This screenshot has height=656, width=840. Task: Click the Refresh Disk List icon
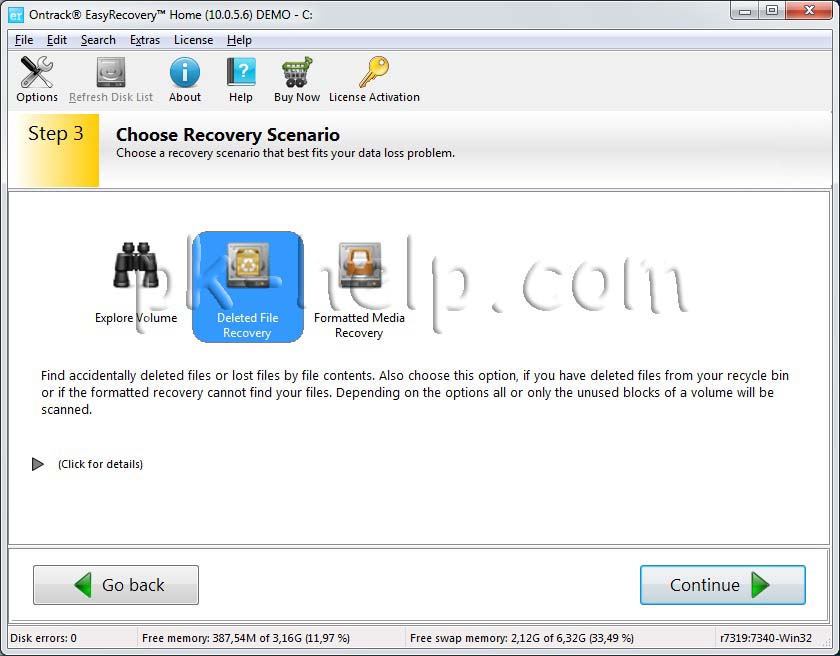coord(111,72)
